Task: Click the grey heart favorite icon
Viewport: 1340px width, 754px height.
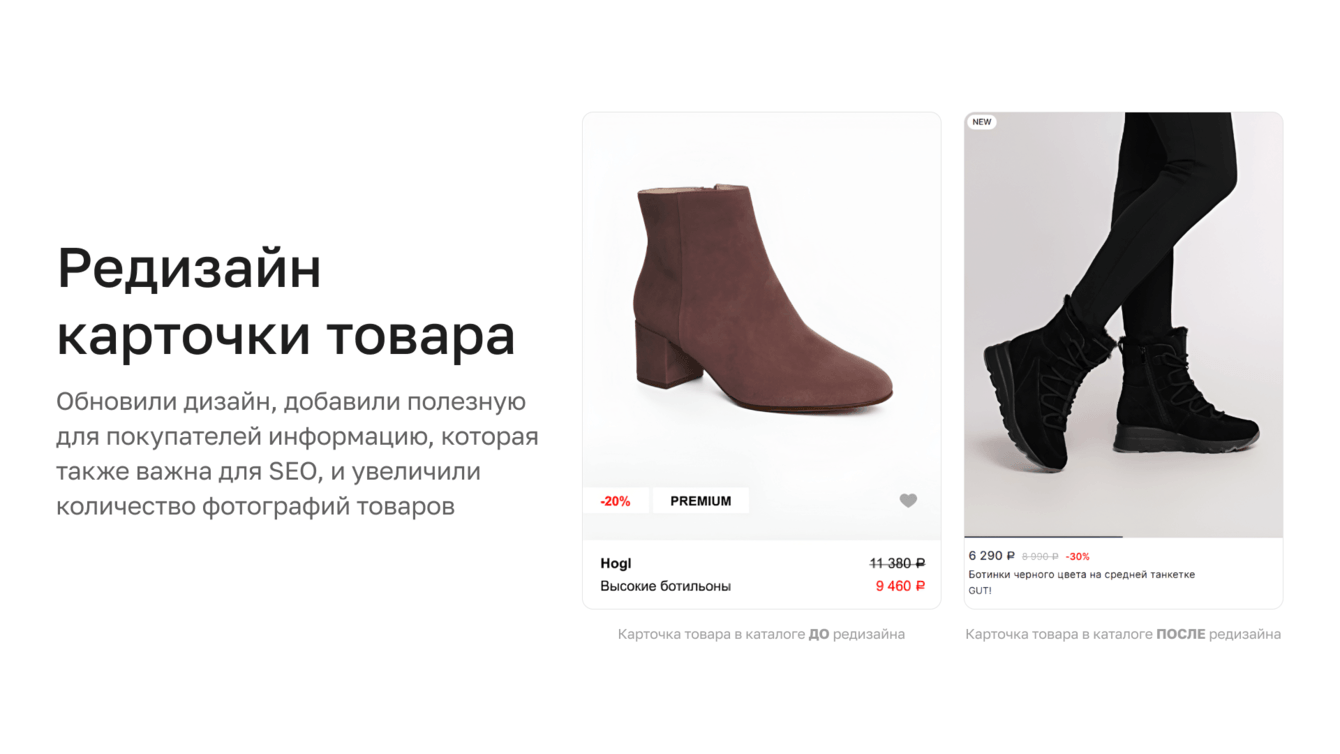Action: [x=908, y=501]
